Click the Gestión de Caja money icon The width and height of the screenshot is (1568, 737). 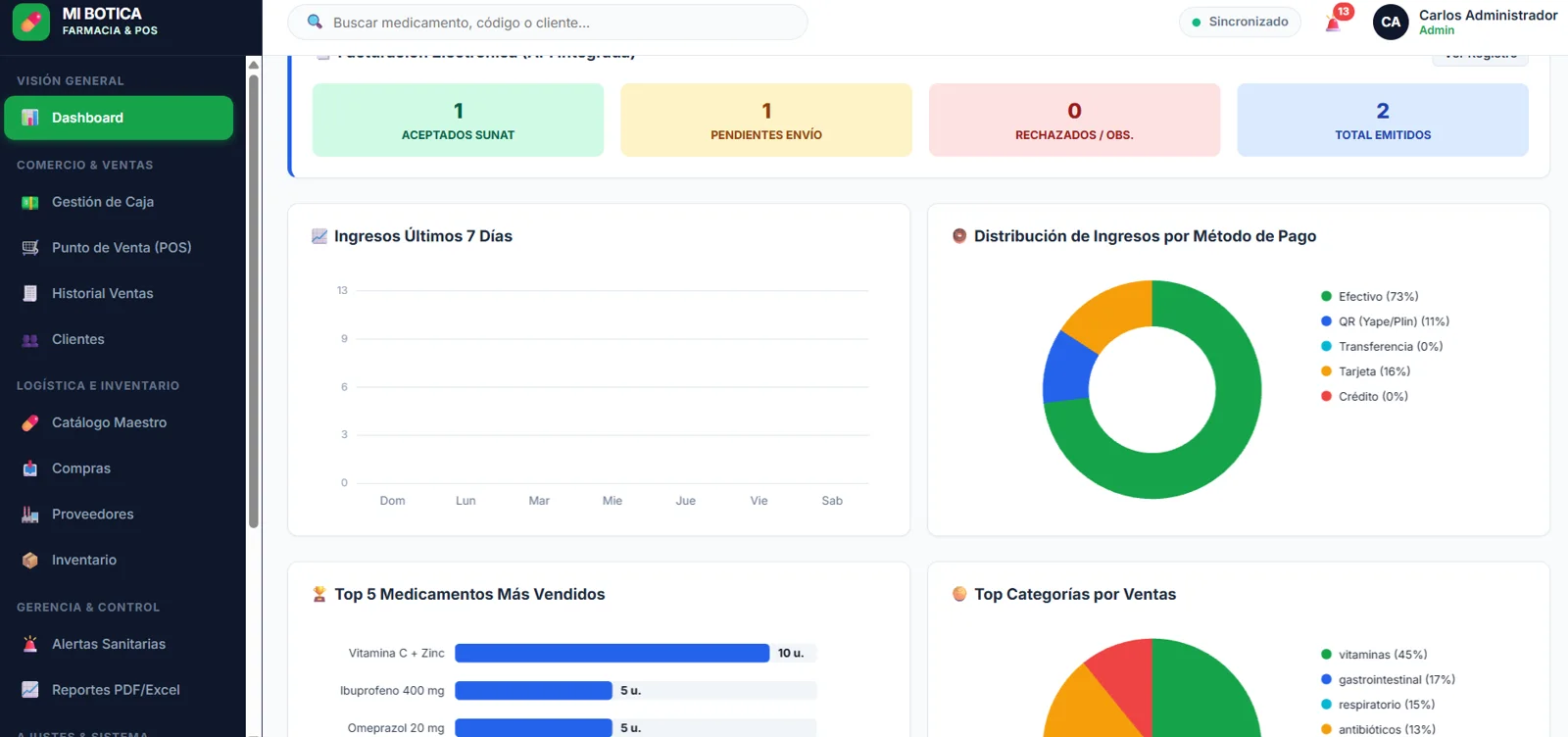[x=30, y=202]
